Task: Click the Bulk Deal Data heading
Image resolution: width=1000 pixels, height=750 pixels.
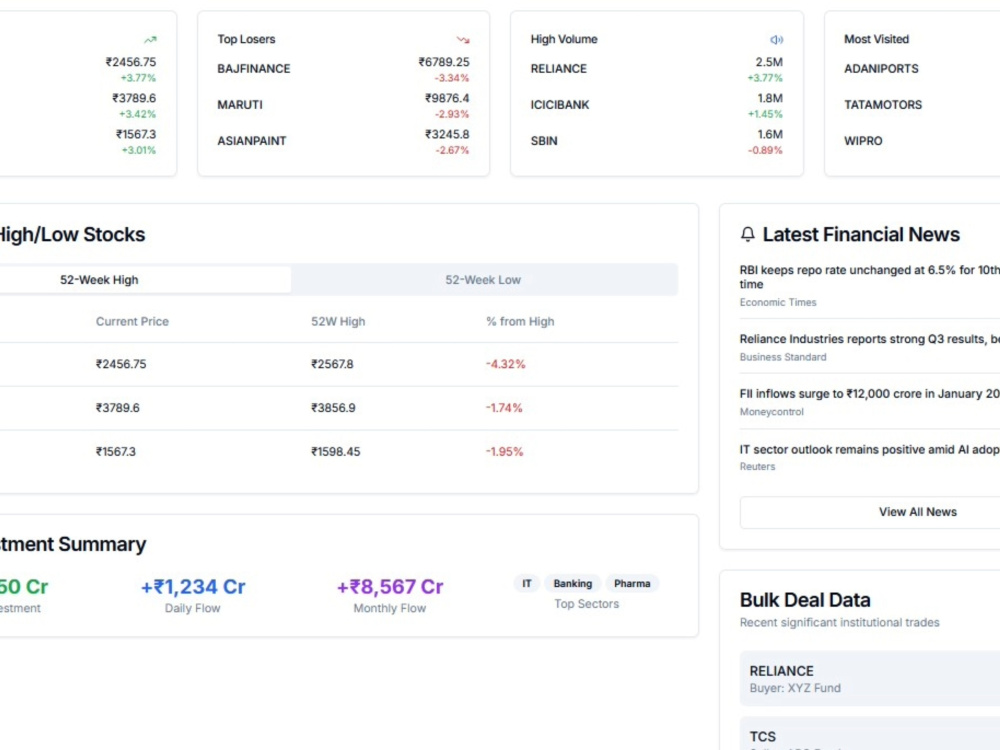Action: click(x=805, y=600)
